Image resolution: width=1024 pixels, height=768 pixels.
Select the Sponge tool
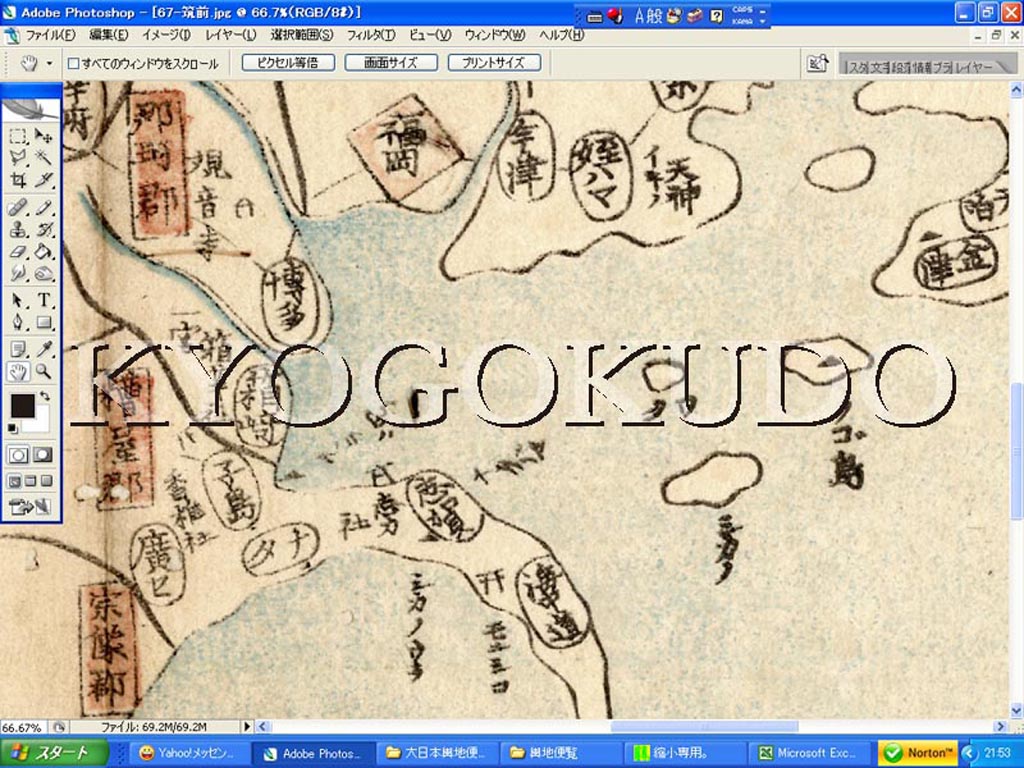point(43,273)
